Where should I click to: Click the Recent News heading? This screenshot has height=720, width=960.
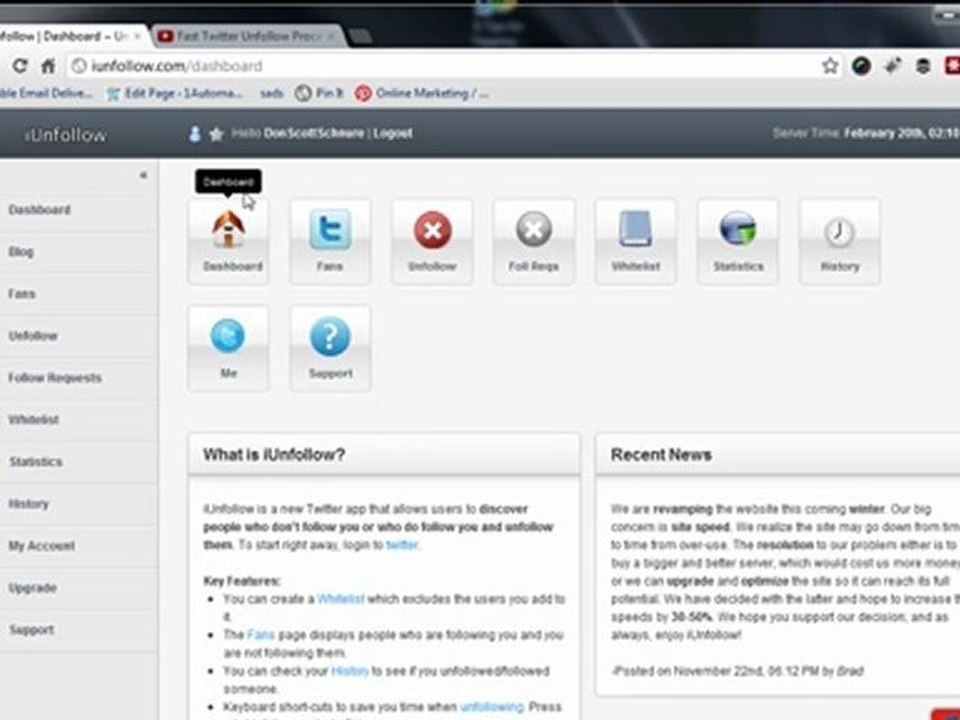click(661, 455)
